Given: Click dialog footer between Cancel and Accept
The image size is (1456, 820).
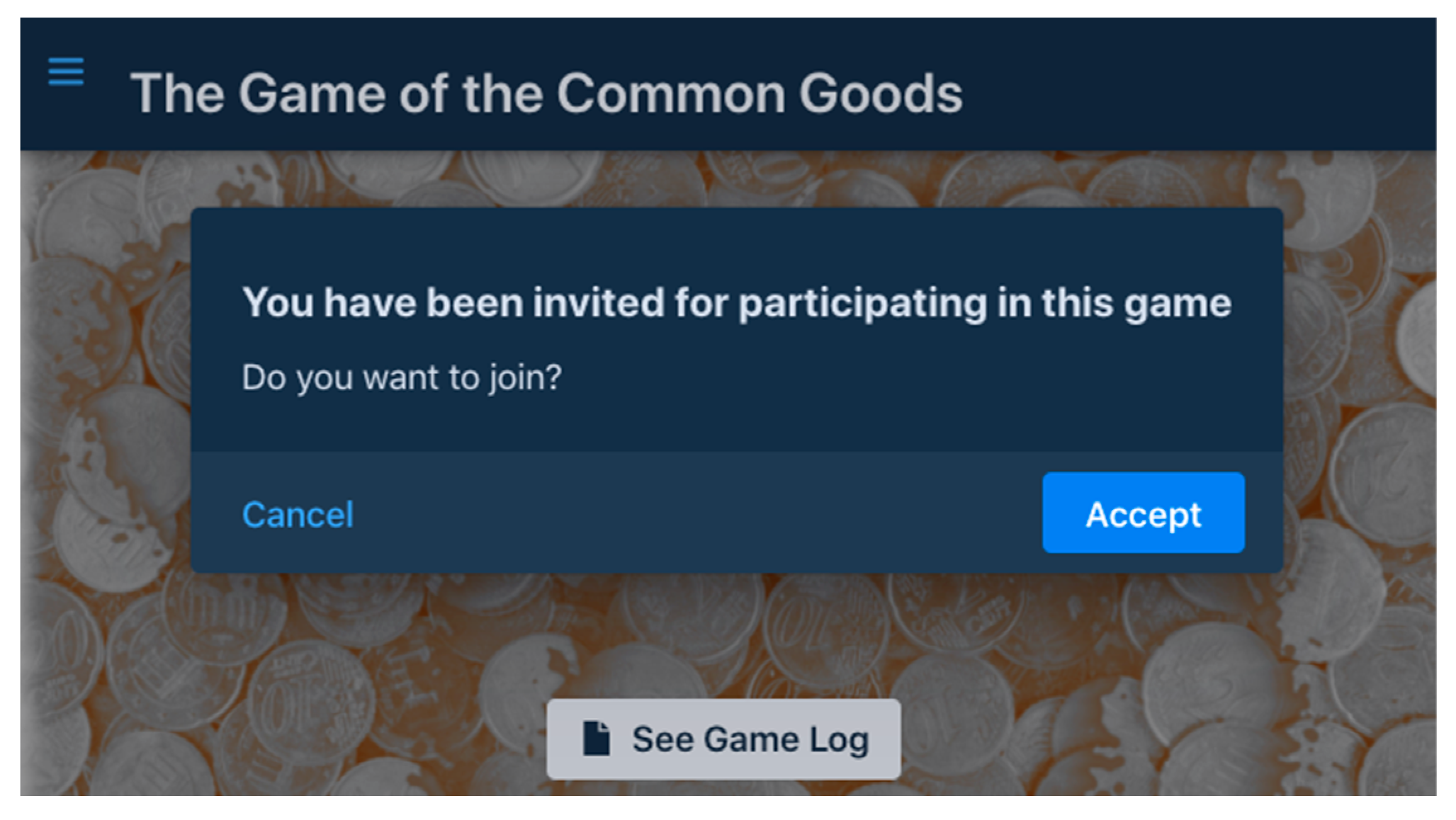Looking at the screenshot, I should click(692, 513).
